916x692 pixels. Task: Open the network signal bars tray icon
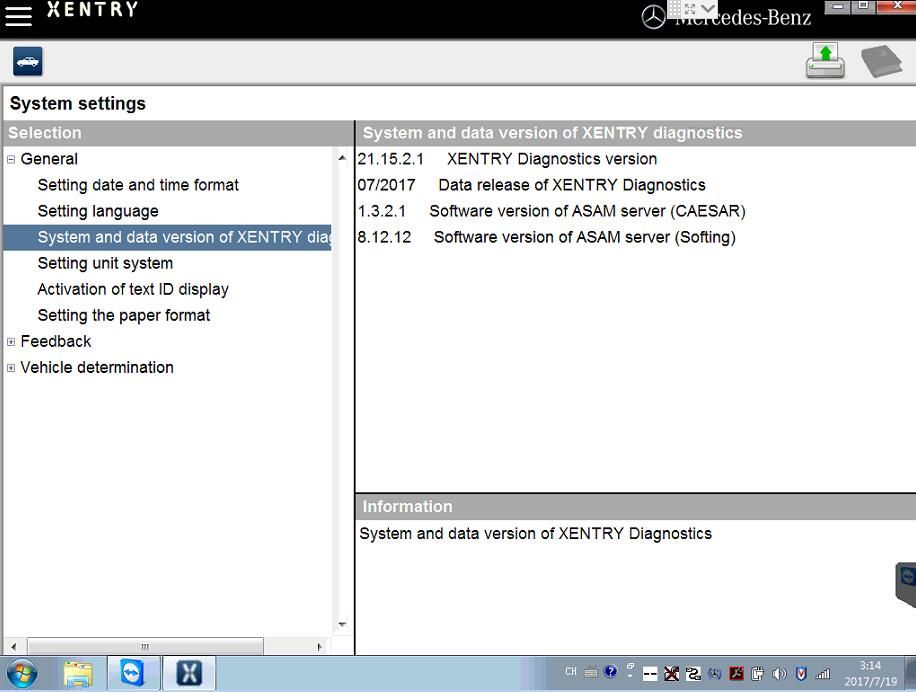823,674
